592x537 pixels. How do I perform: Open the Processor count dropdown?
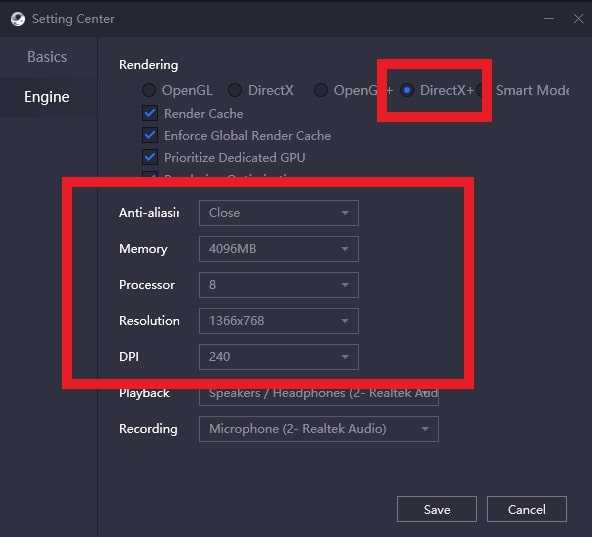pyautogui.click(x=279, y=285)
